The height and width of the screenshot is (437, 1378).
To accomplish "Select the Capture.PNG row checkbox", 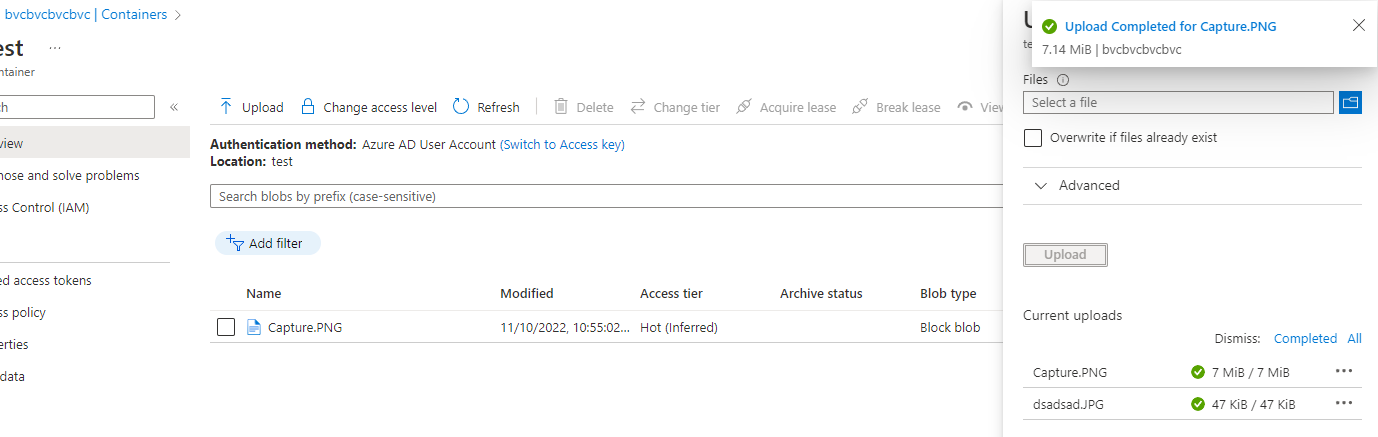I will [x=226, y=327].
